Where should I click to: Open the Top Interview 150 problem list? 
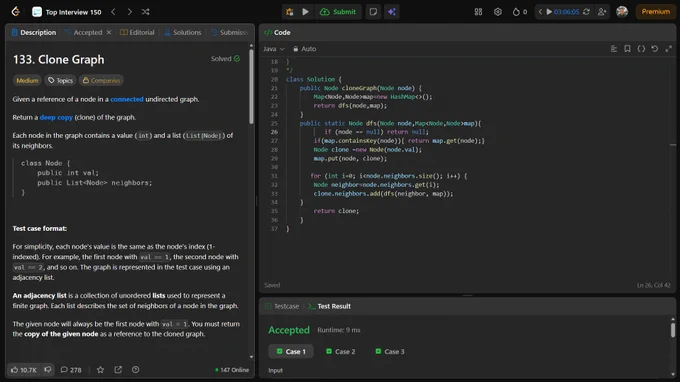(67, 12)
